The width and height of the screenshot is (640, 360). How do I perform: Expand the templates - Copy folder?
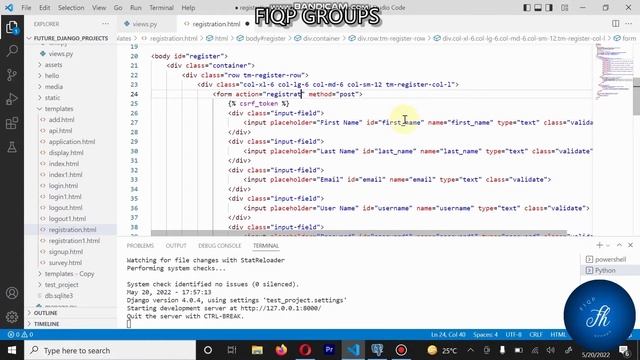tap(70, 273)
